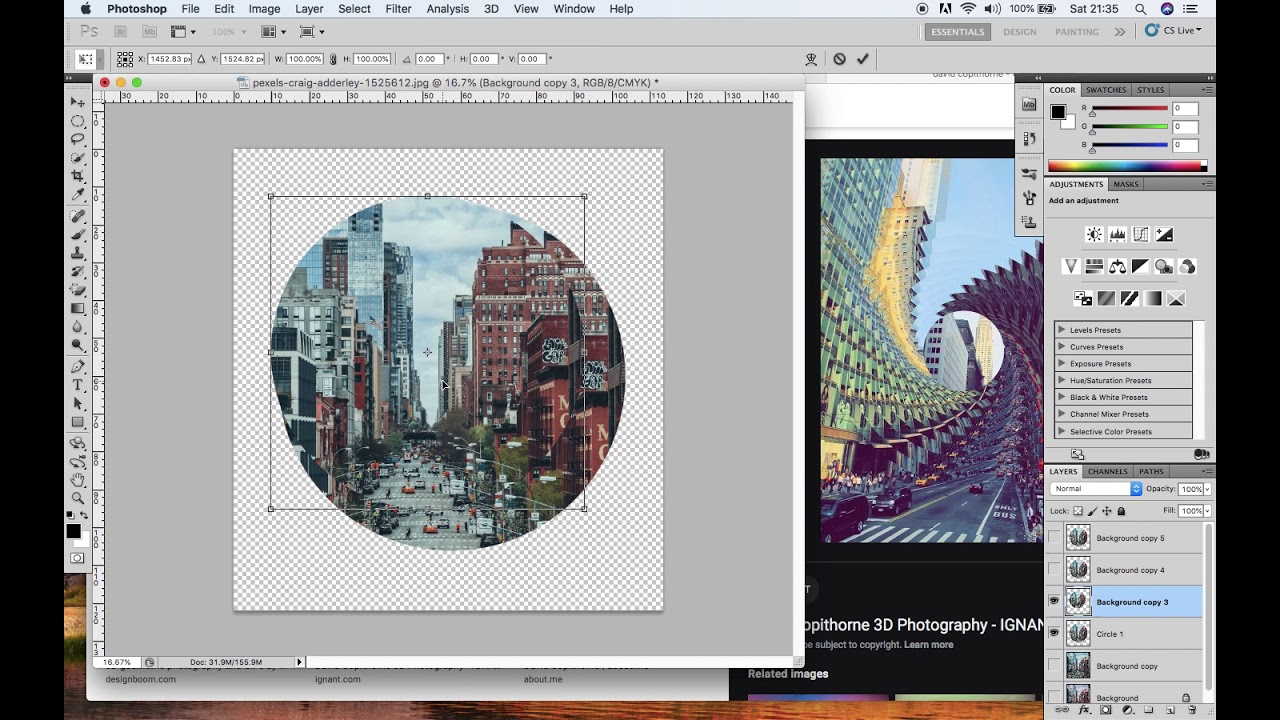Select the Crop tool

[78, 176]
